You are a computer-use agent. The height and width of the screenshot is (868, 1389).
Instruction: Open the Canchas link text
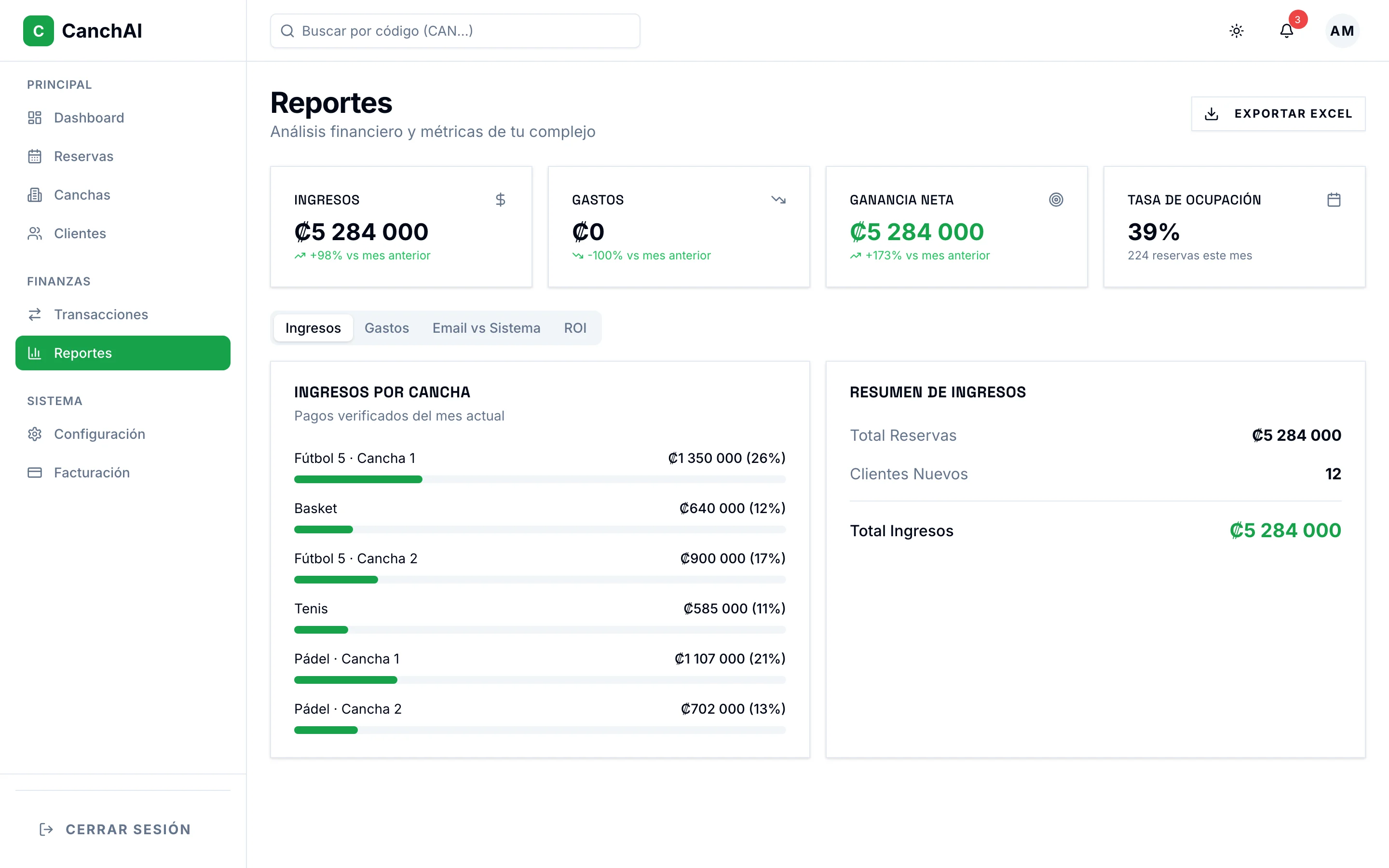[x=82, y=195]
